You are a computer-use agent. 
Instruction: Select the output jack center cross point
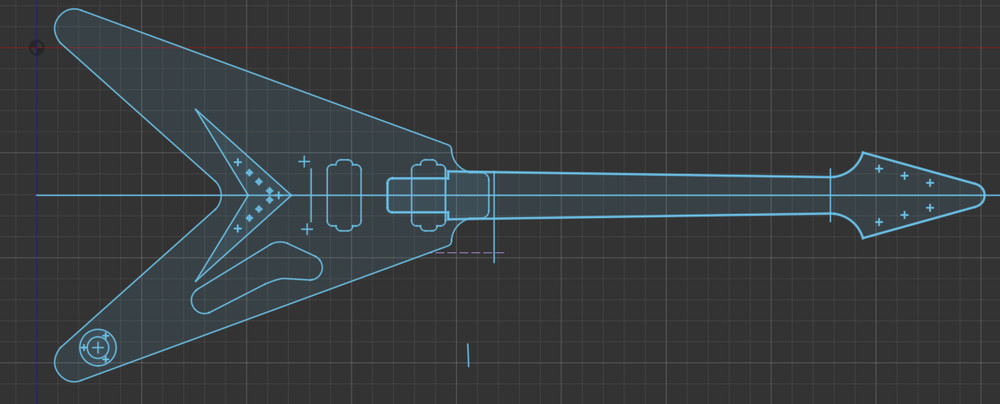98,348
